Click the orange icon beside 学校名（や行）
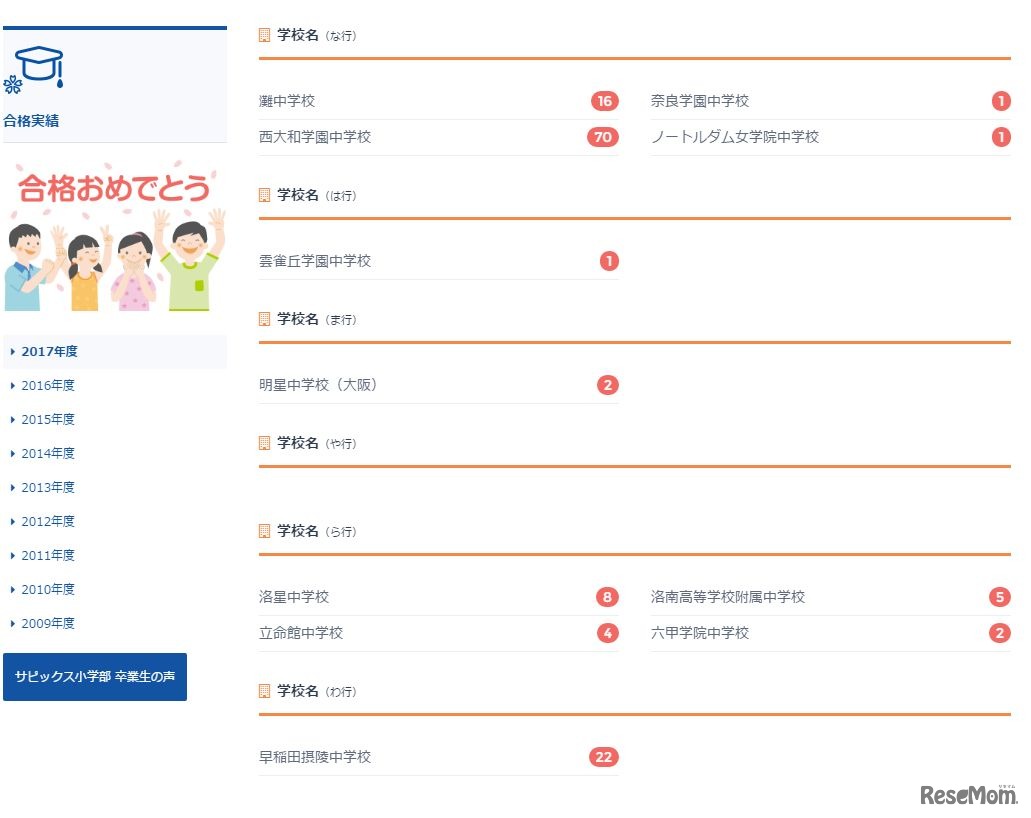 pos(263,442)
